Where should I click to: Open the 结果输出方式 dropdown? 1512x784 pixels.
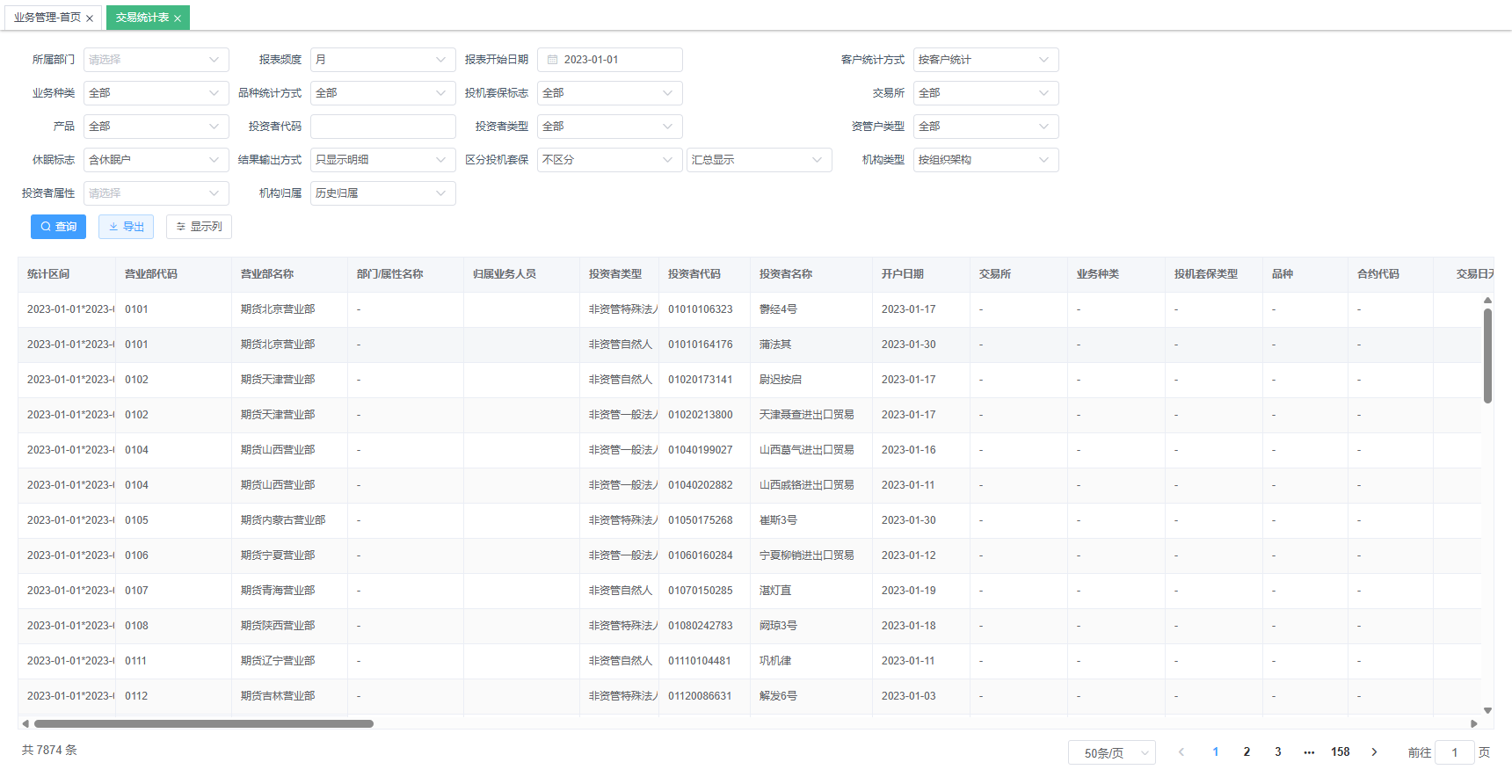point(383,160)
